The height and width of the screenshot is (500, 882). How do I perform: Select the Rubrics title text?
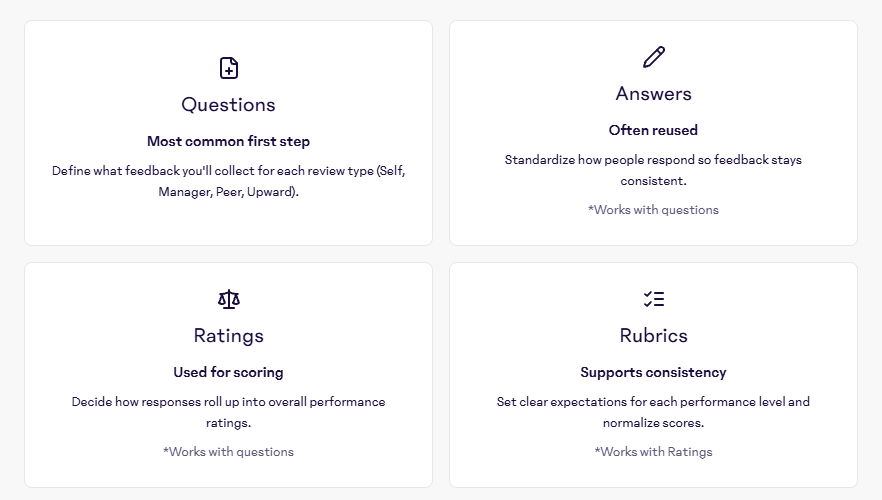(654, 336)
